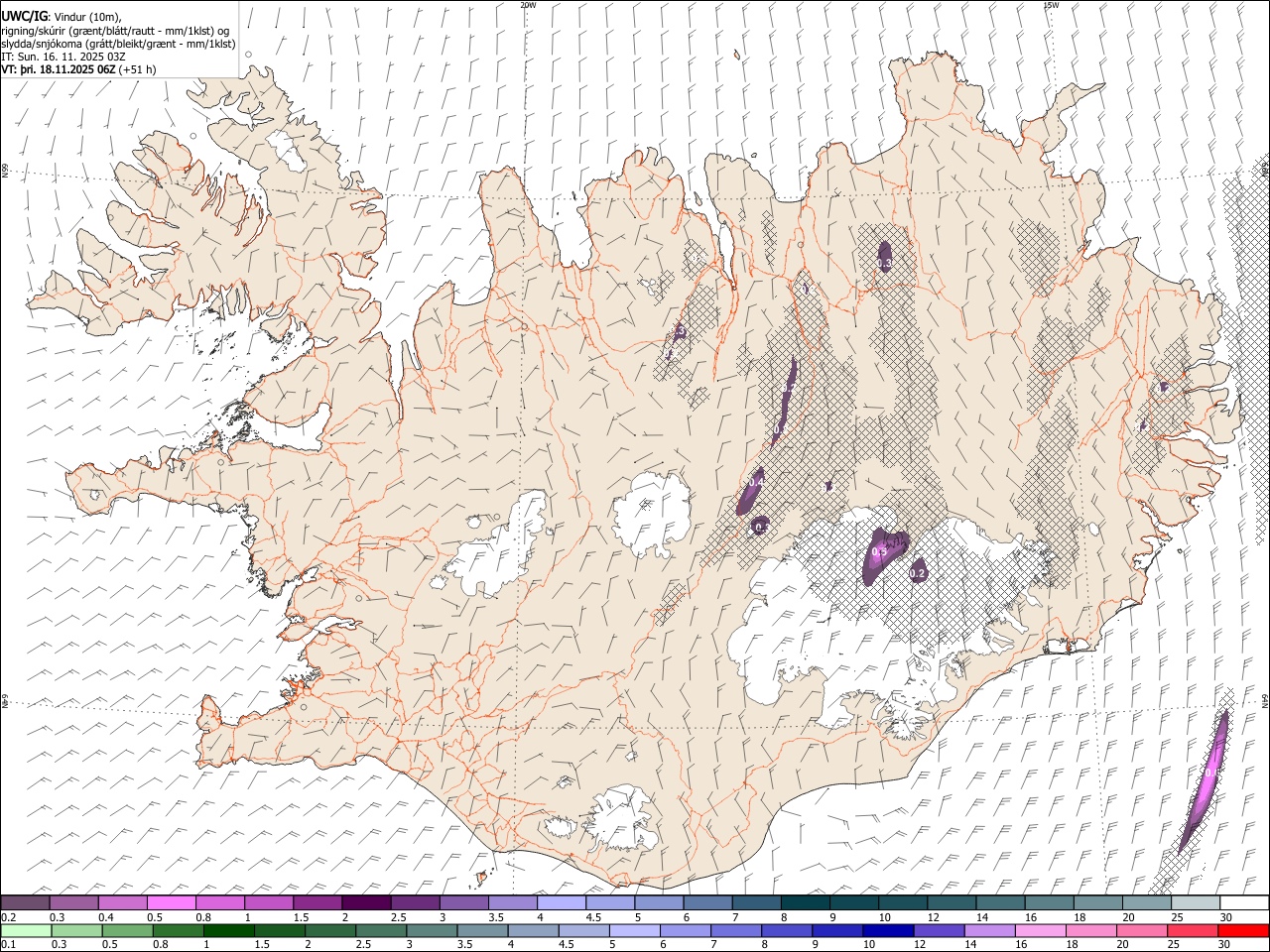Pick the darkest purple 2–2.5 snow legend swatch
The width and height of the screenshot is (1270, 952).
point(365,902)
